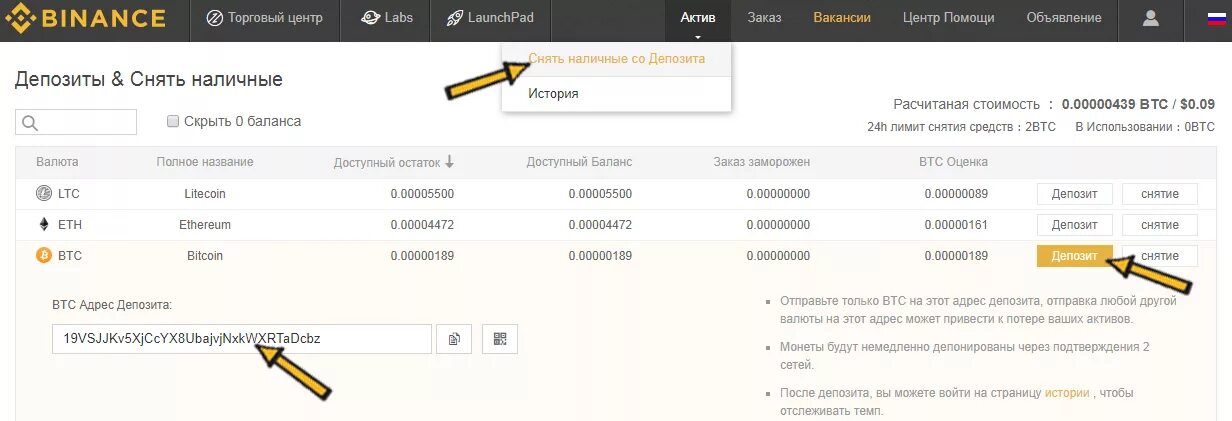This screenshot has width=1232, height=421.
Task: Click Bitcoin name cell
Action: (205, 256)
